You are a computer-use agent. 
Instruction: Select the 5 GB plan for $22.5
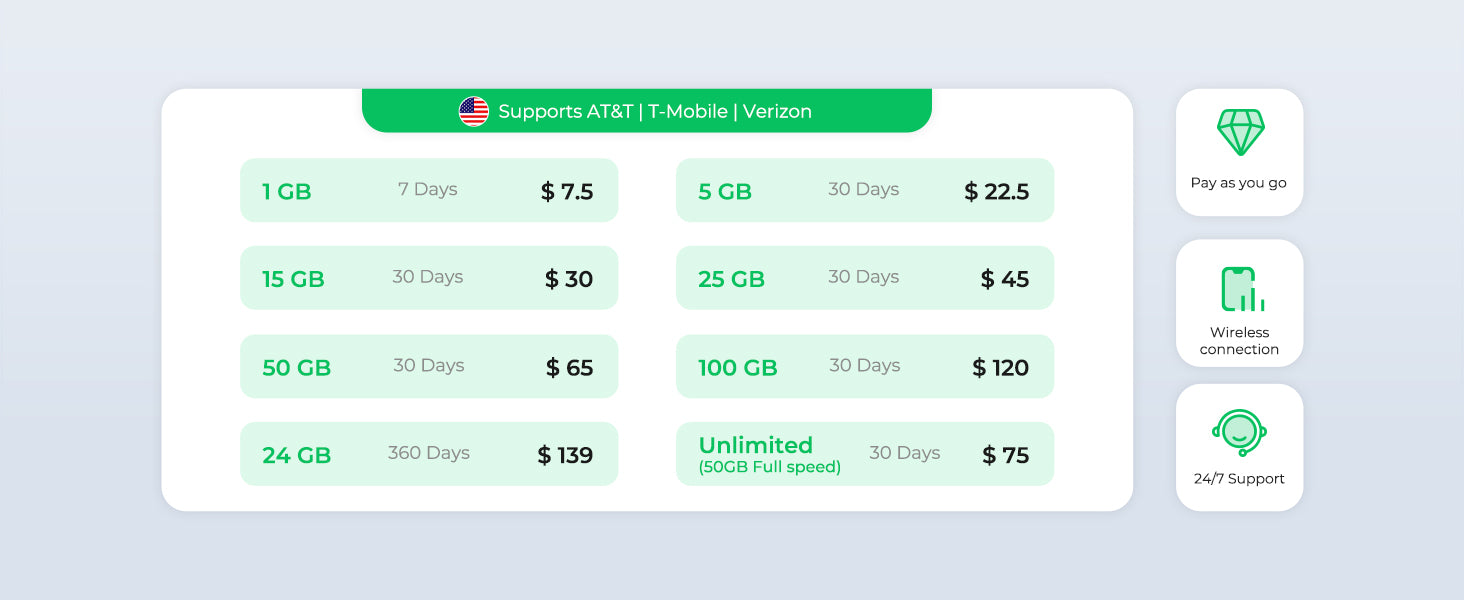tap(865, 190)
